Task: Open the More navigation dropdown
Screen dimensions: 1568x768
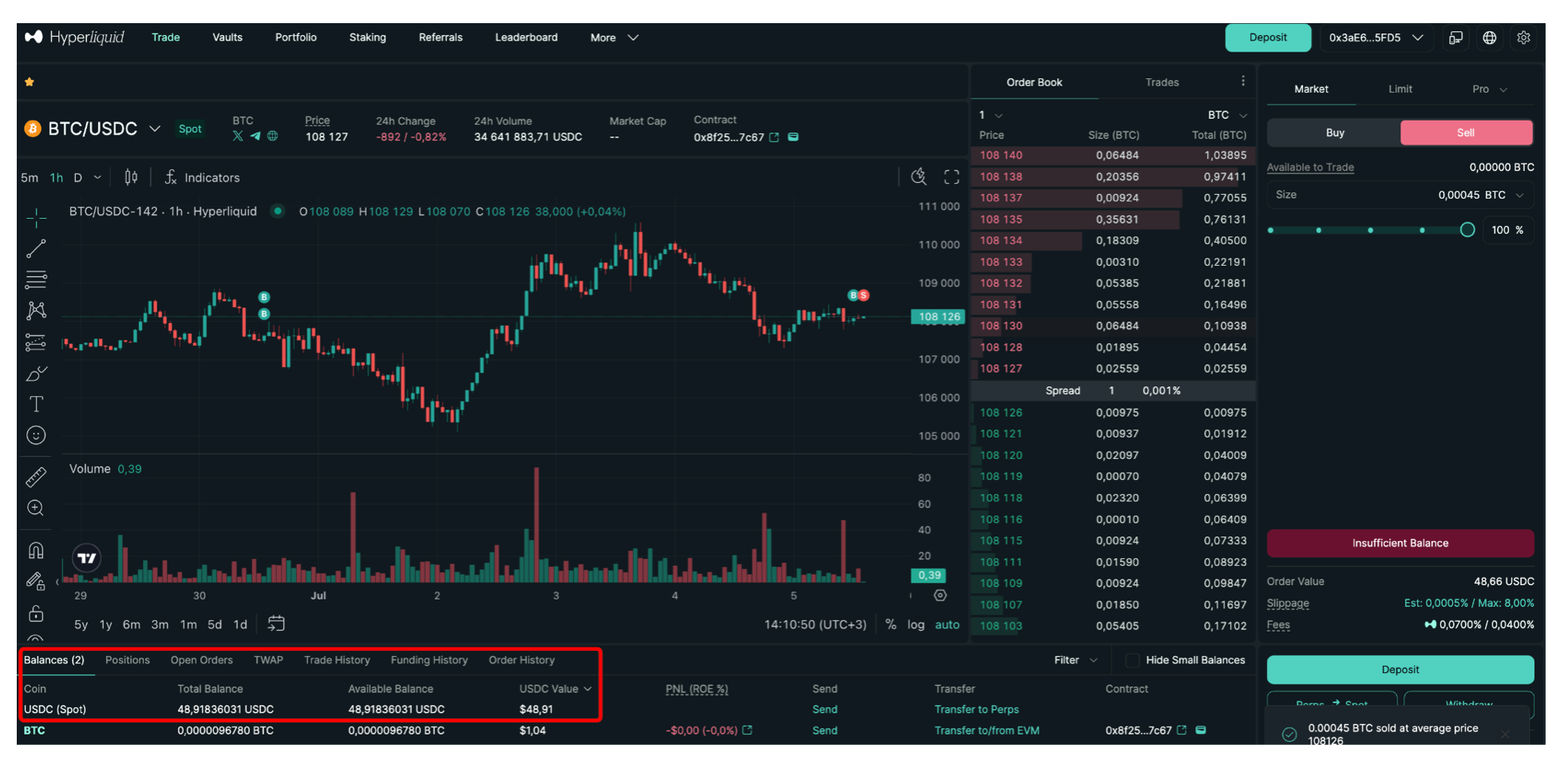Action: tap(614, 38)
